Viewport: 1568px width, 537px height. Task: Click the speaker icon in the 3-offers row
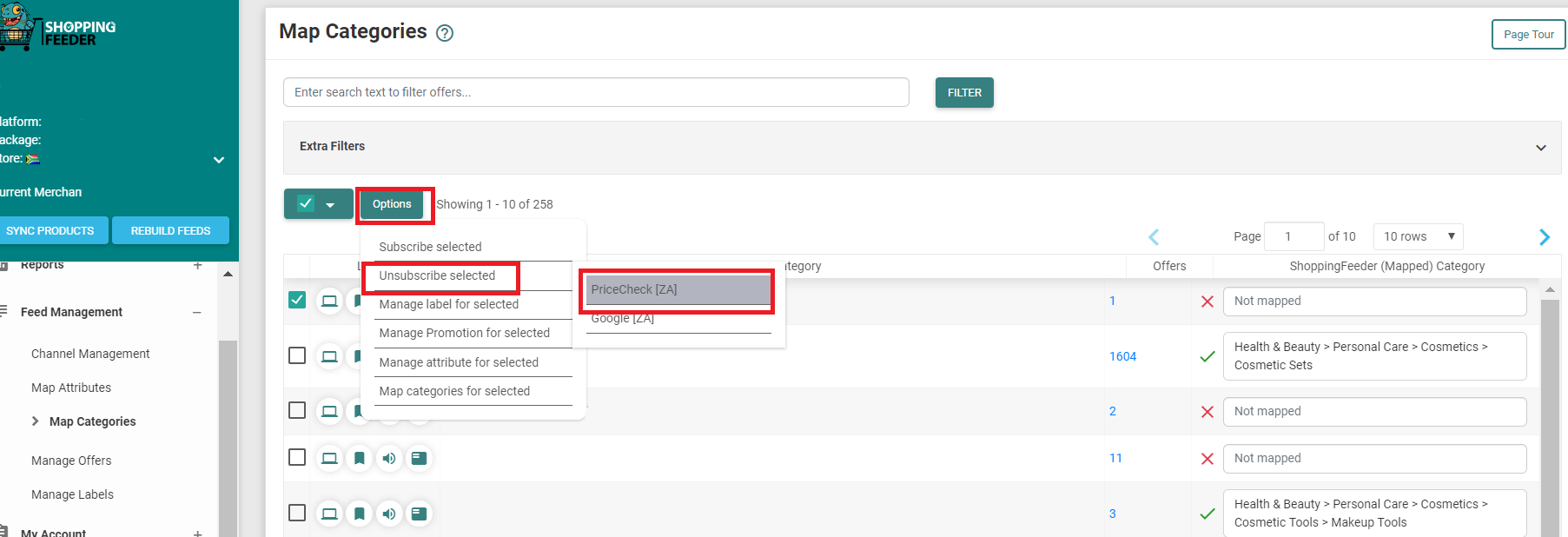tap(389, 514)
